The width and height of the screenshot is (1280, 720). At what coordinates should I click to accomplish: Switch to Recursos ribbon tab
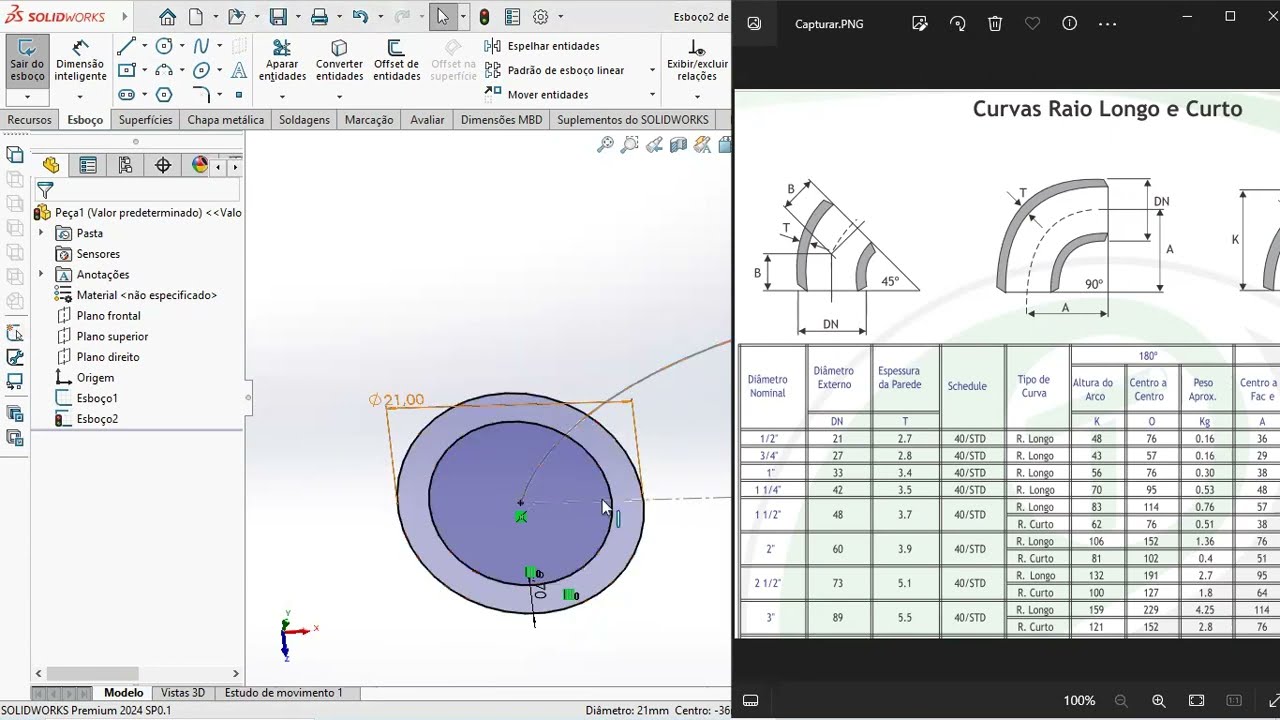(29, 120)
